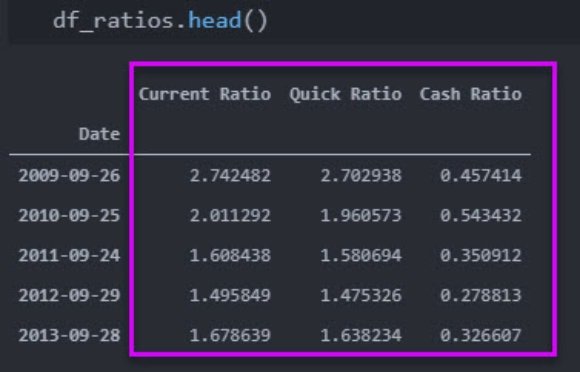
Task: Select the Cash Ratio column header
Action: coord(471,94)
